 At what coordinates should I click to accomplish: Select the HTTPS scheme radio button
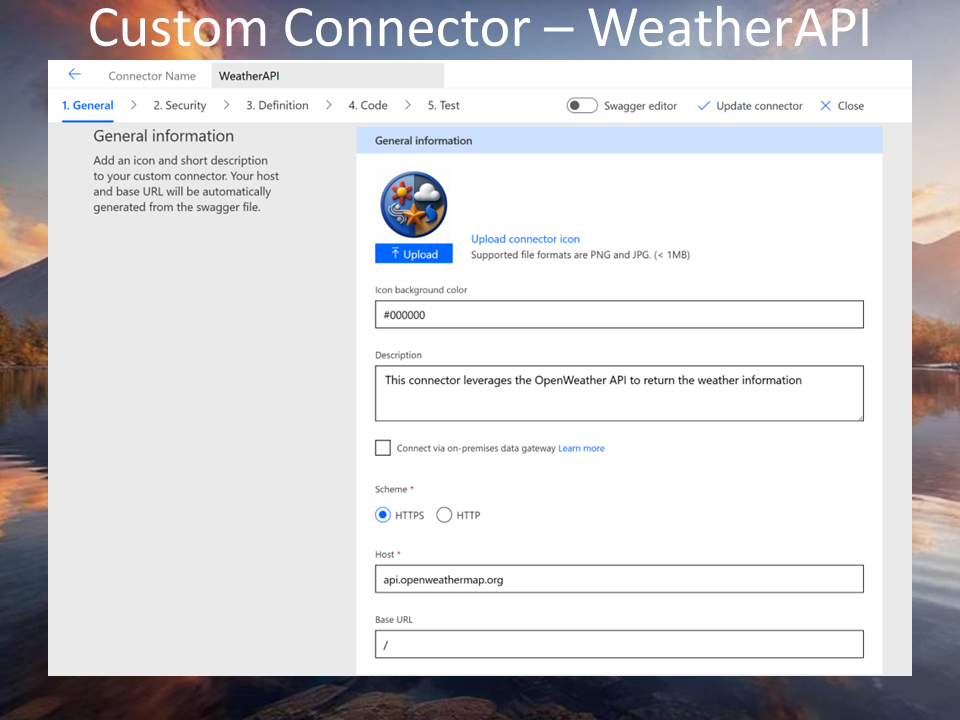click(383, 515)
